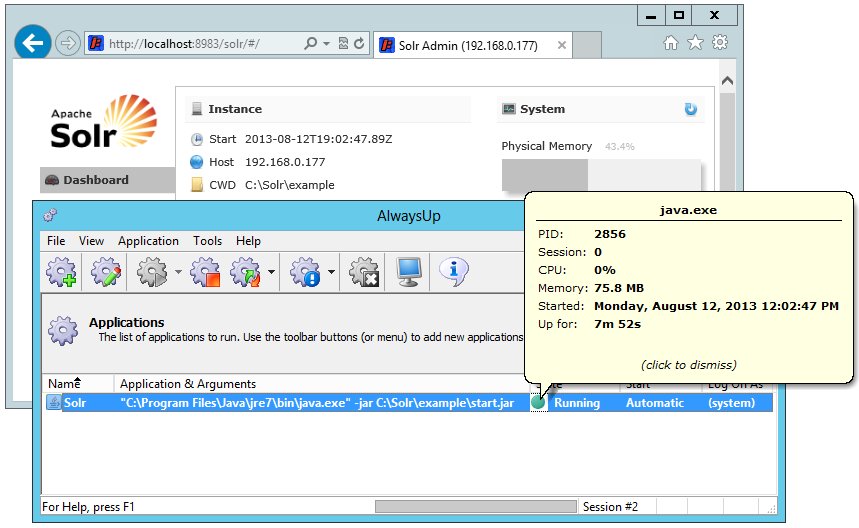Open the address bar search dropdown arrow
The height and width of the screenshot is (528, 859).
tap(327, 43)
